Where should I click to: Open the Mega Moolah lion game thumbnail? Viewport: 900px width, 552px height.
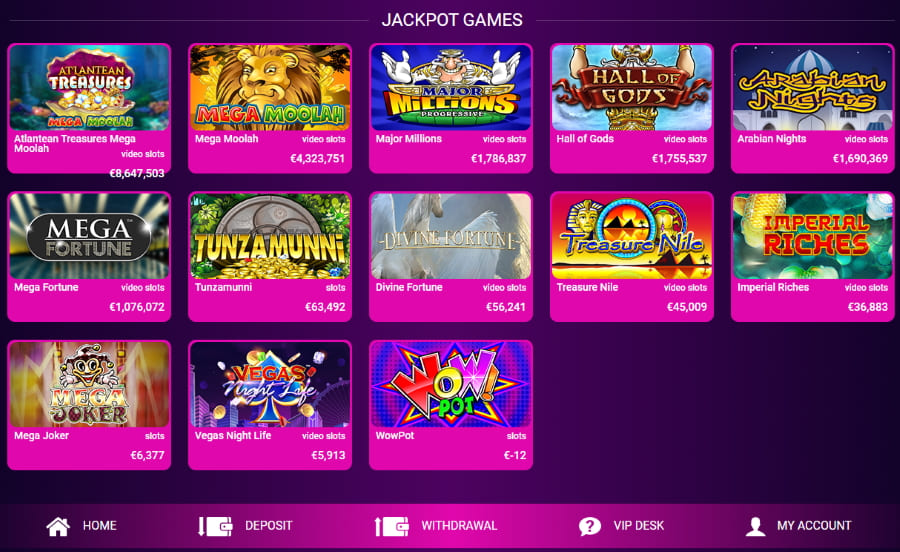pos(270,88)
